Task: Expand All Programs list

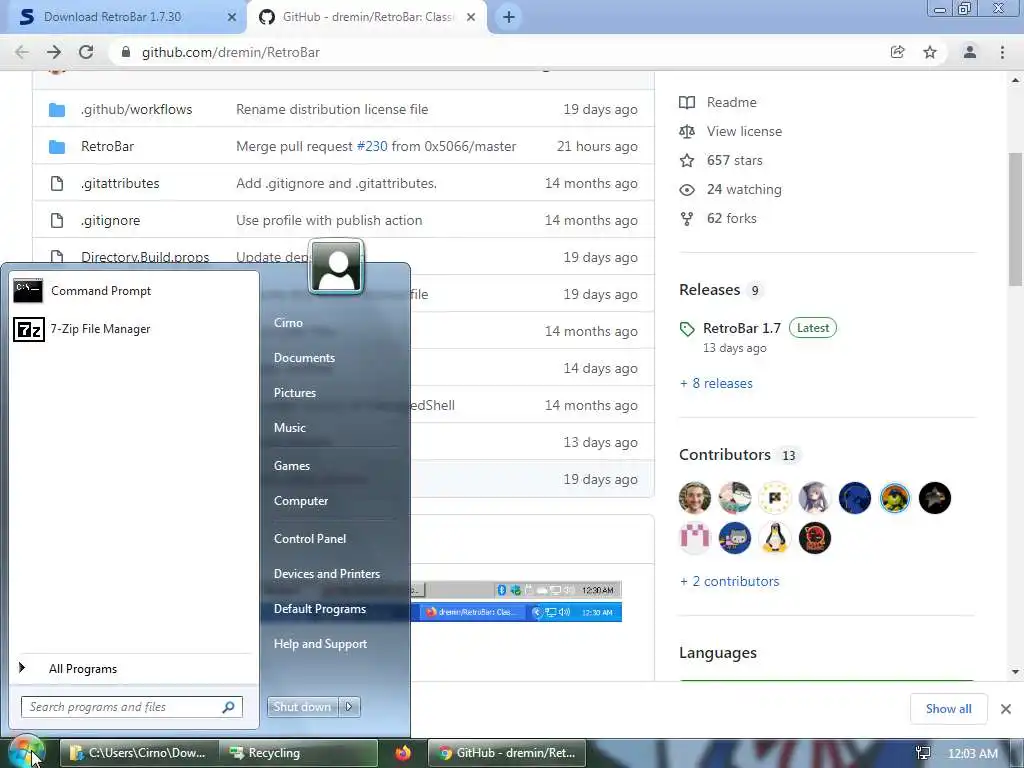Action: 134,669
